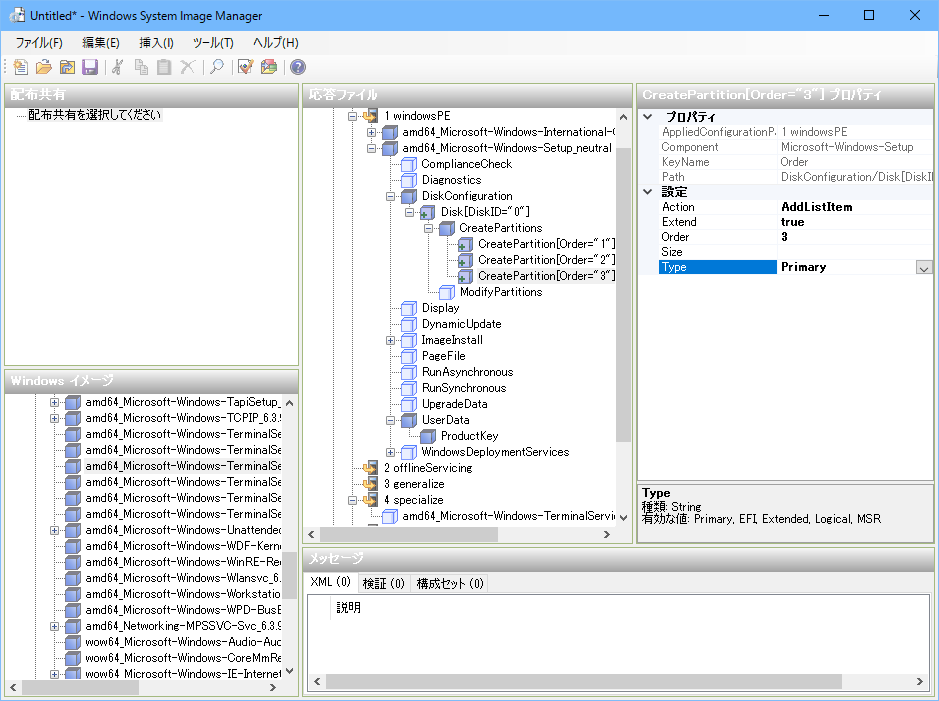The image size is (939, 701).
Task: Click the open answer file folder icon
Action: pos(44,67)
